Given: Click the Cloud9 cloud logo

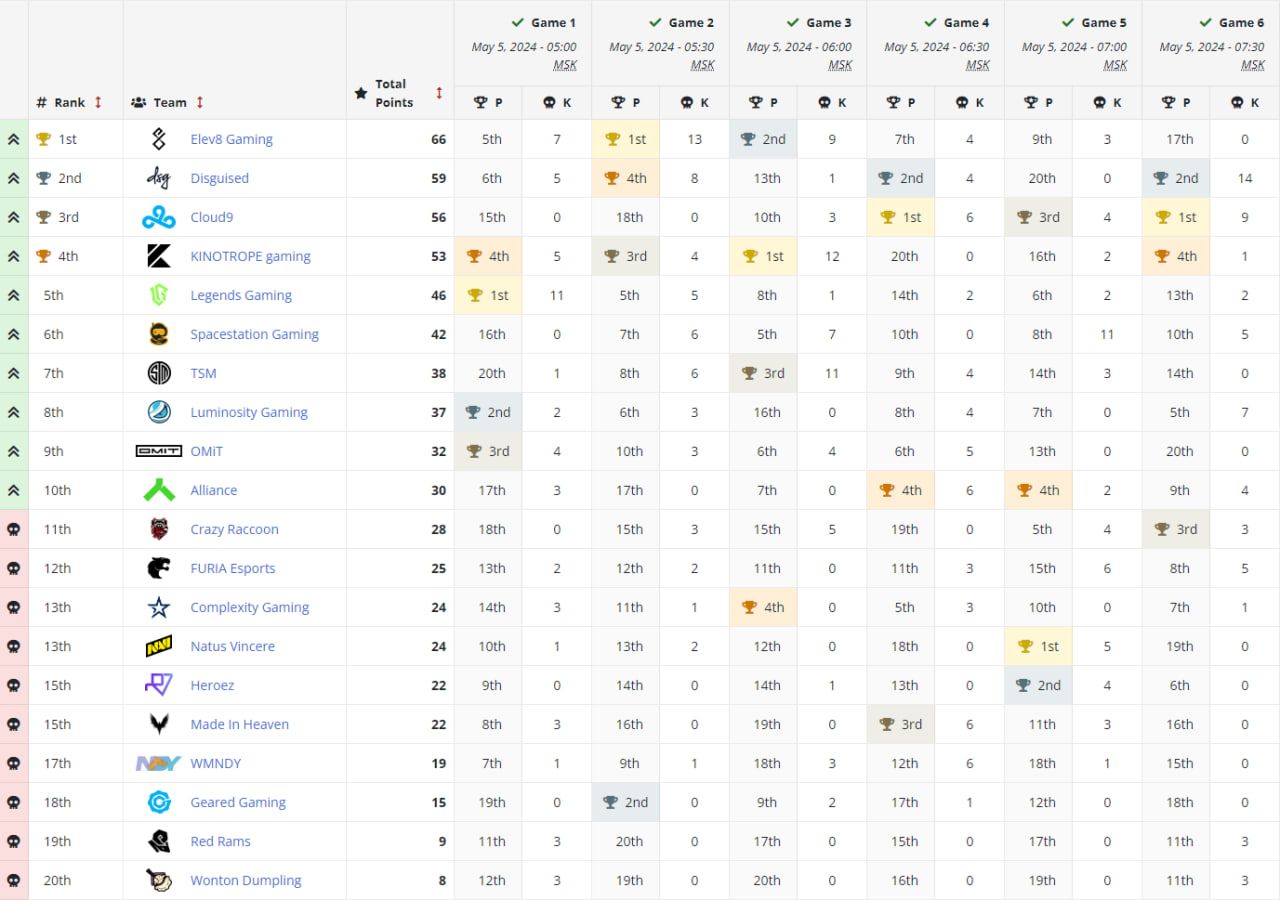Looking at the screenshot, I should pyautogui.click(x=158, y=217).
